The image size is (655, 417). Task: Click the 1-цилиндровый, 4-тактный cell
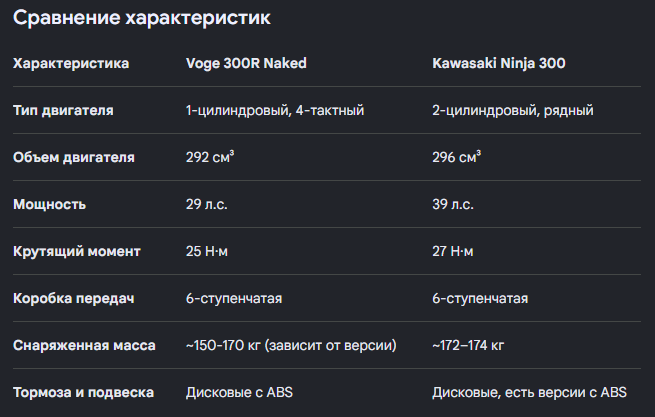pos(275,110)
